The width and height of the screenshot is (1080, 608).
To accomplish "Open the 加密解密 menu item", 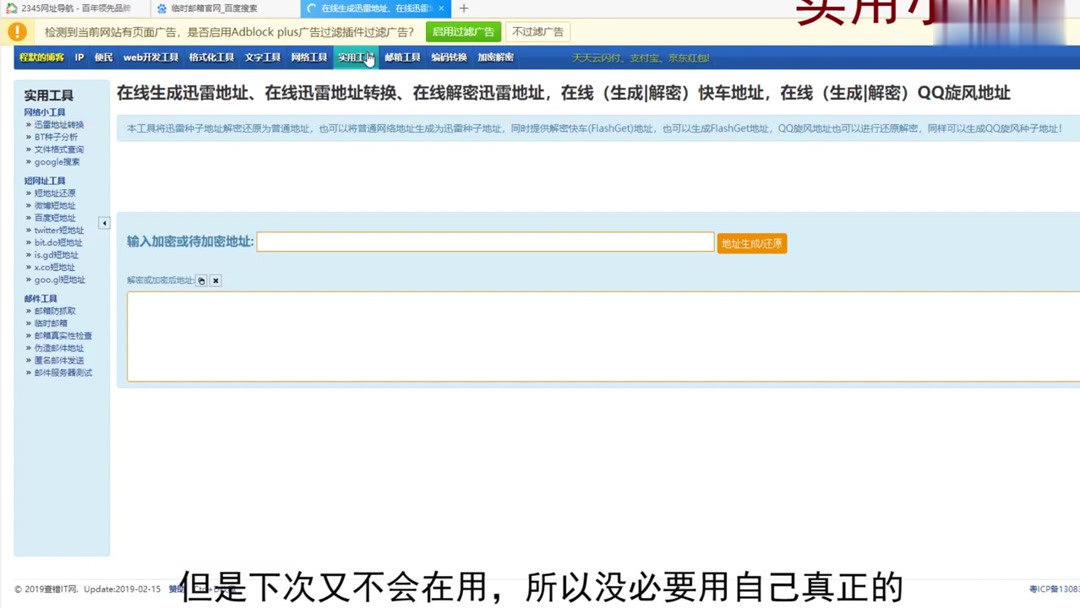I will click(x=495, y=57).
